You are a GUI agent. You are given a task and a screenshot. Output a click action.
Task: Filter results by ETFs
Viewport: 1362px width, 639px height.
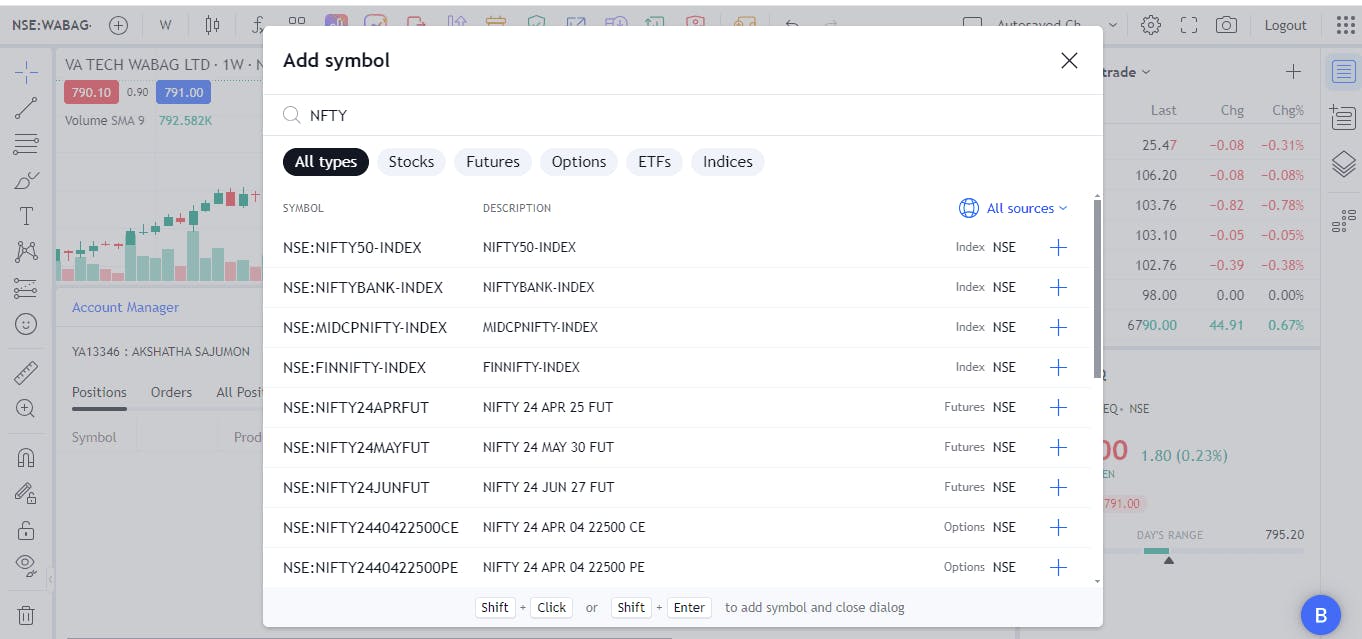[654, 162]
